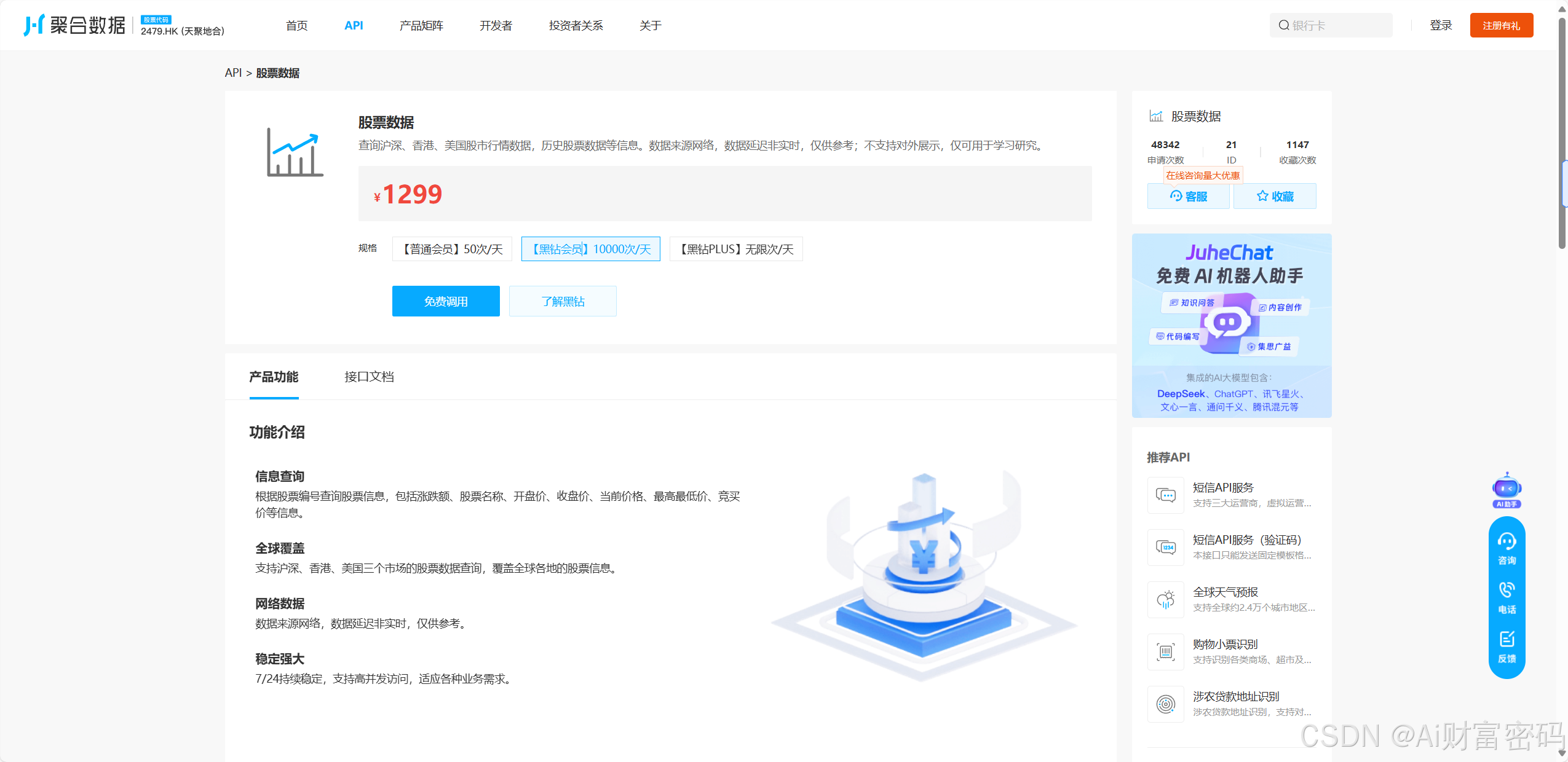Click the AI助手 robot icon
Viewport: 1568px width, 762px height.
click(x=1506, y=490)
